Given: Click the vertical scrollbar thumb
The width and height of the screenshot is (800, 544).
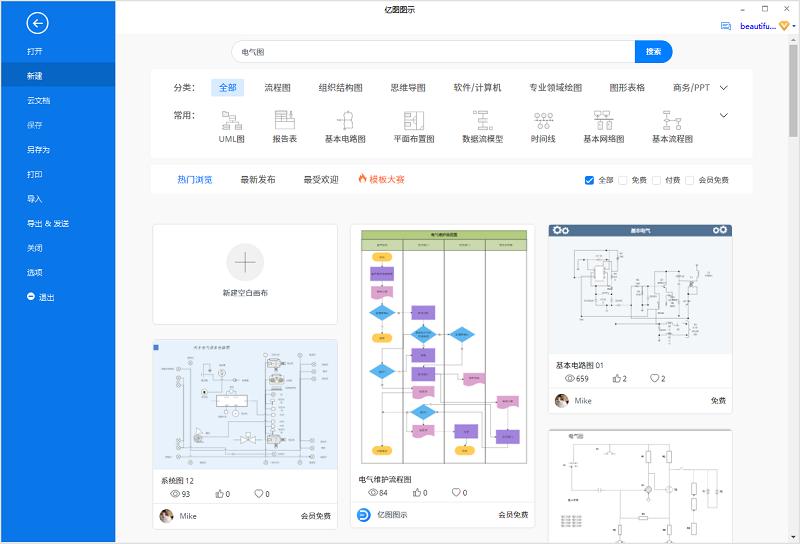Looking at the screenshot, I should click(793, 90).
